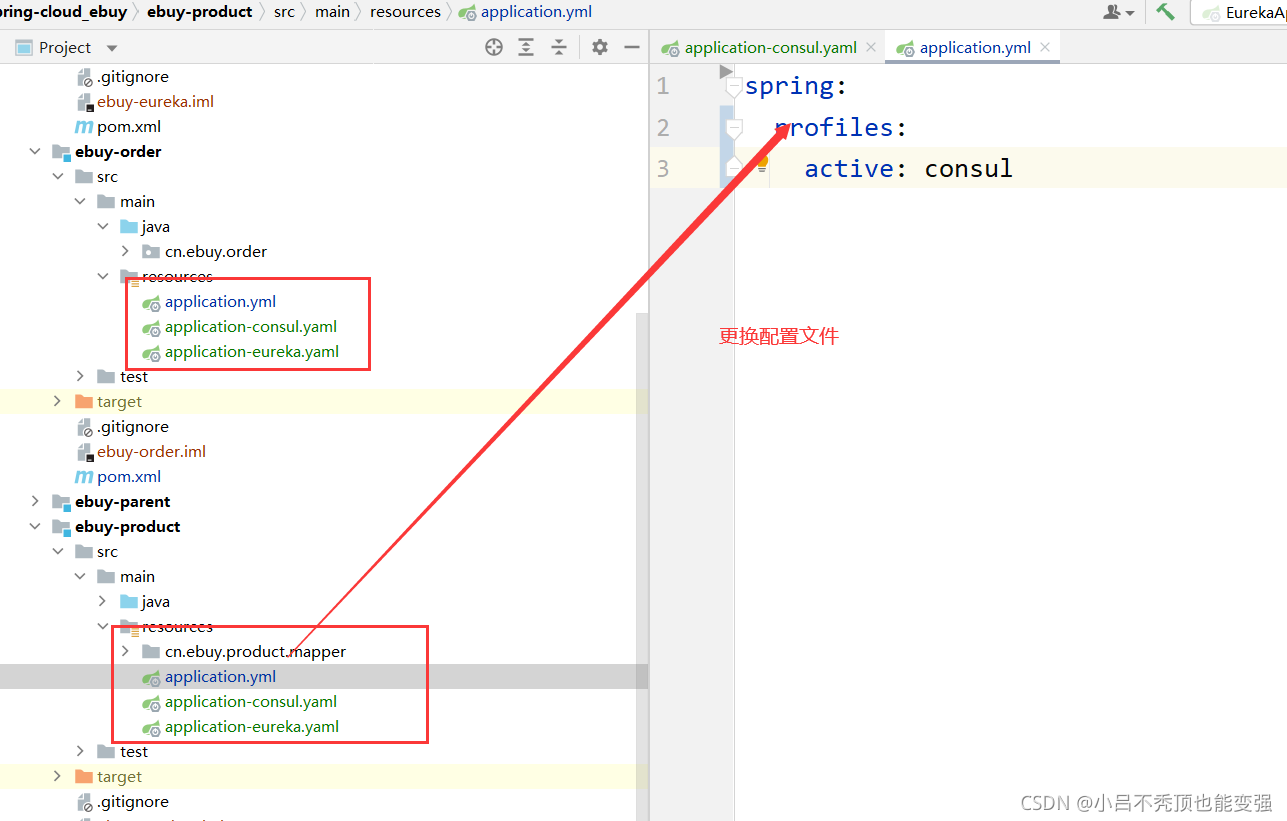Expand the cn.ebuy.order package
The height and width of the screenshot is (821, 1287).
click(x=125, y=252)
